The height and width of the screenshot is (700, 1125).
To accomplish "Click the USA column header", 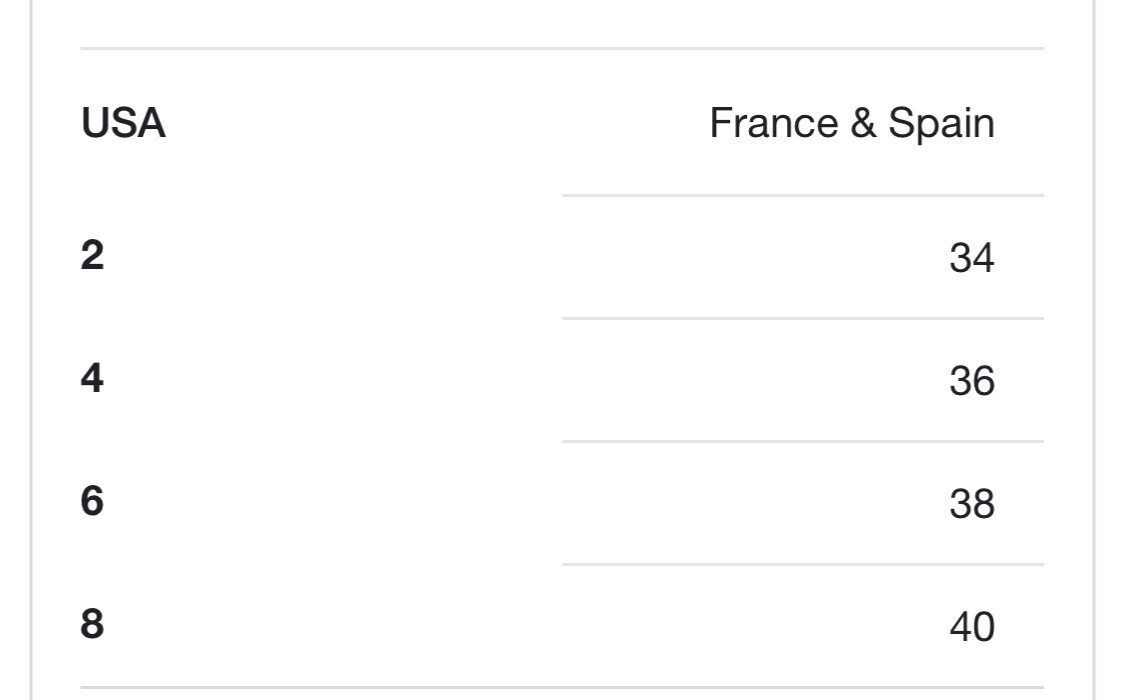I will click(x=123, y=123).
